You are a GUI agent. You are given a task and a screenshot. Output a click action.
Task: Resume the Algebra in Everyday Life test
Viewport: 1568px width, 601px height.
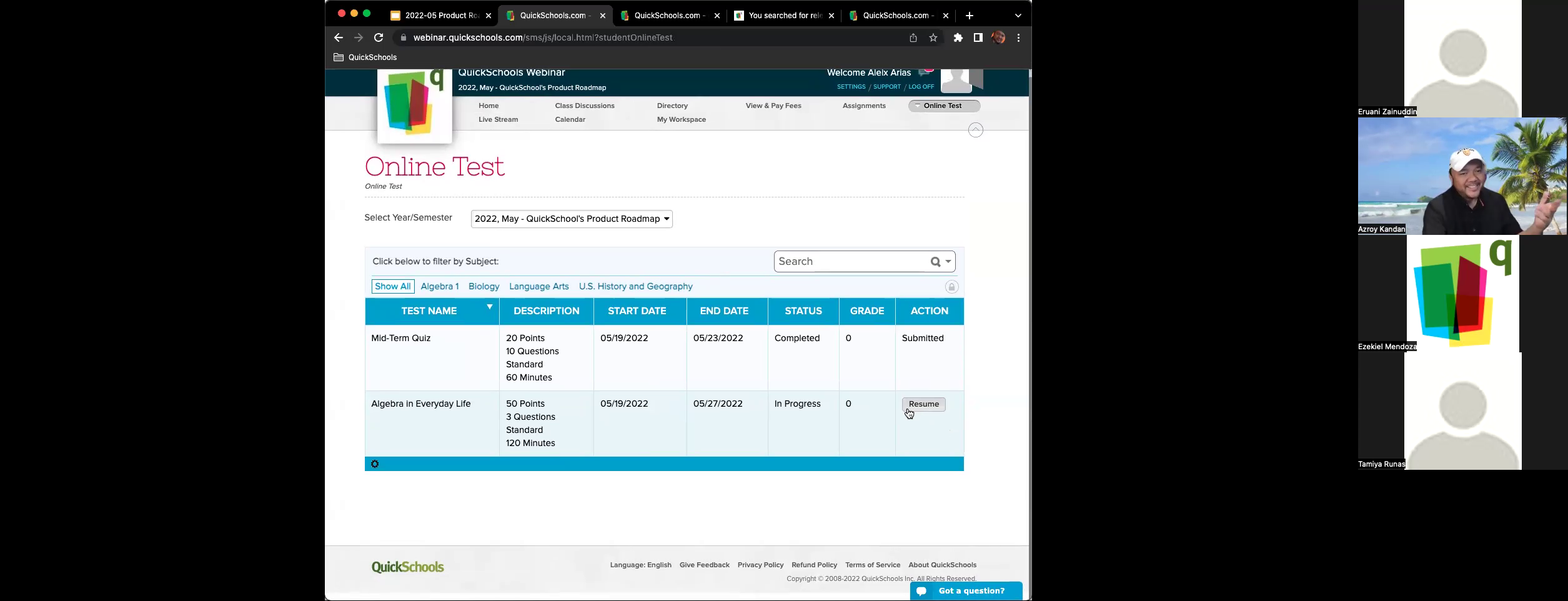tap(923, 404)
